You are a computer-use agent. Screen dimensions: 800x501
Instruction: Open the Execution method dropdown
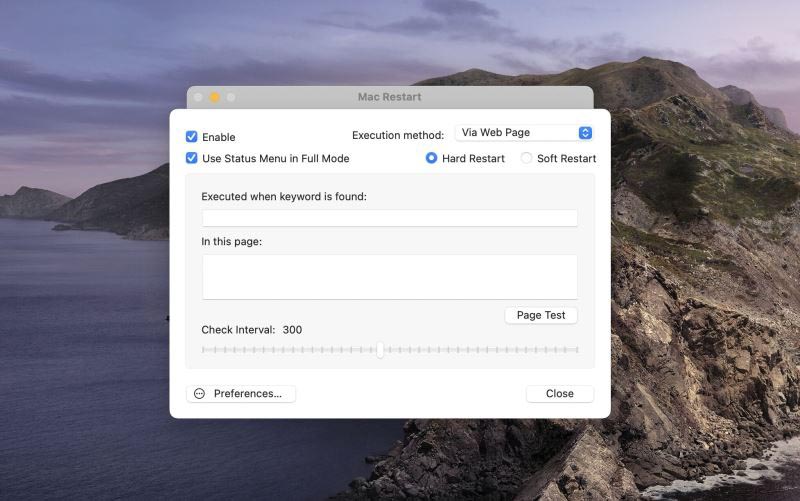pyautogui.click(x=523, y=133)
